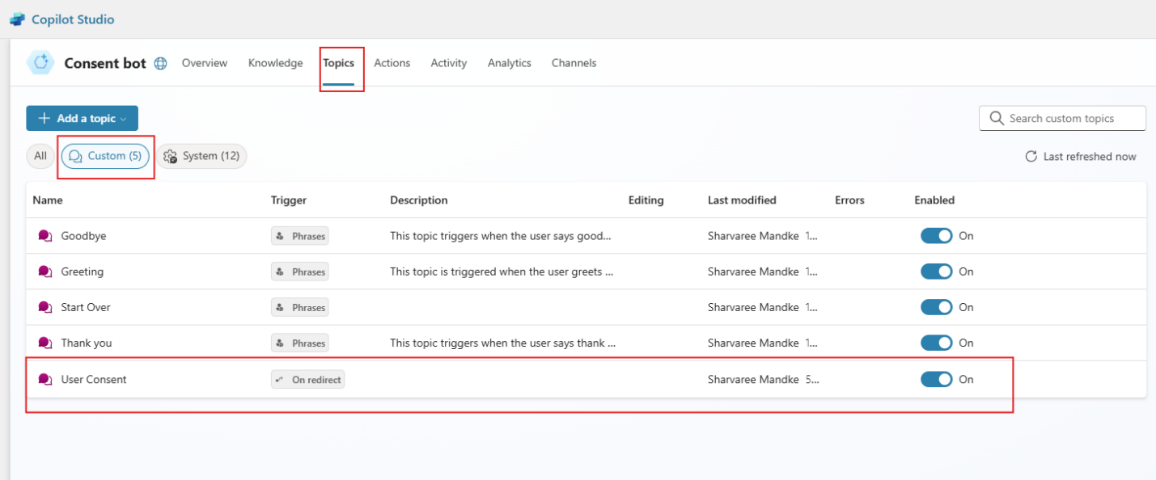This screenshot has width=1156, height=480.
Task: Click the Copilot Studio title link
Action: tap(72, 19)
